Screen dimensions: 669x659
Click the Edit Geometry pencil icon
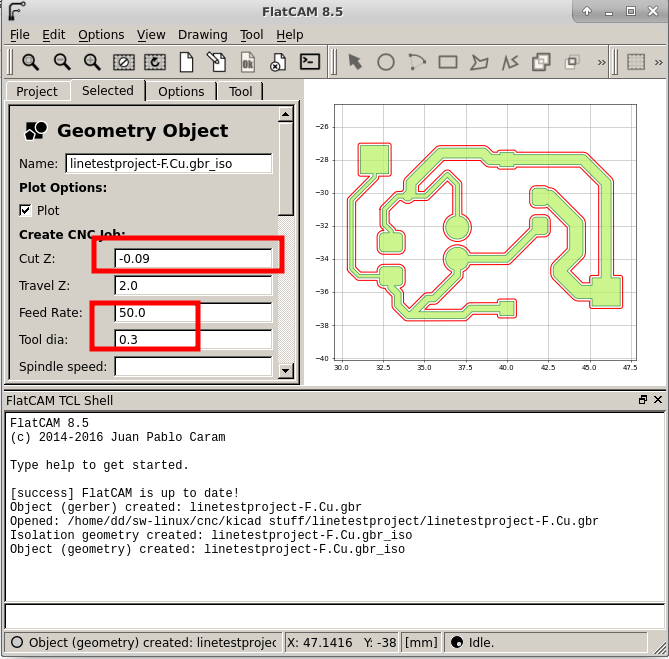(x=216, y=62)
